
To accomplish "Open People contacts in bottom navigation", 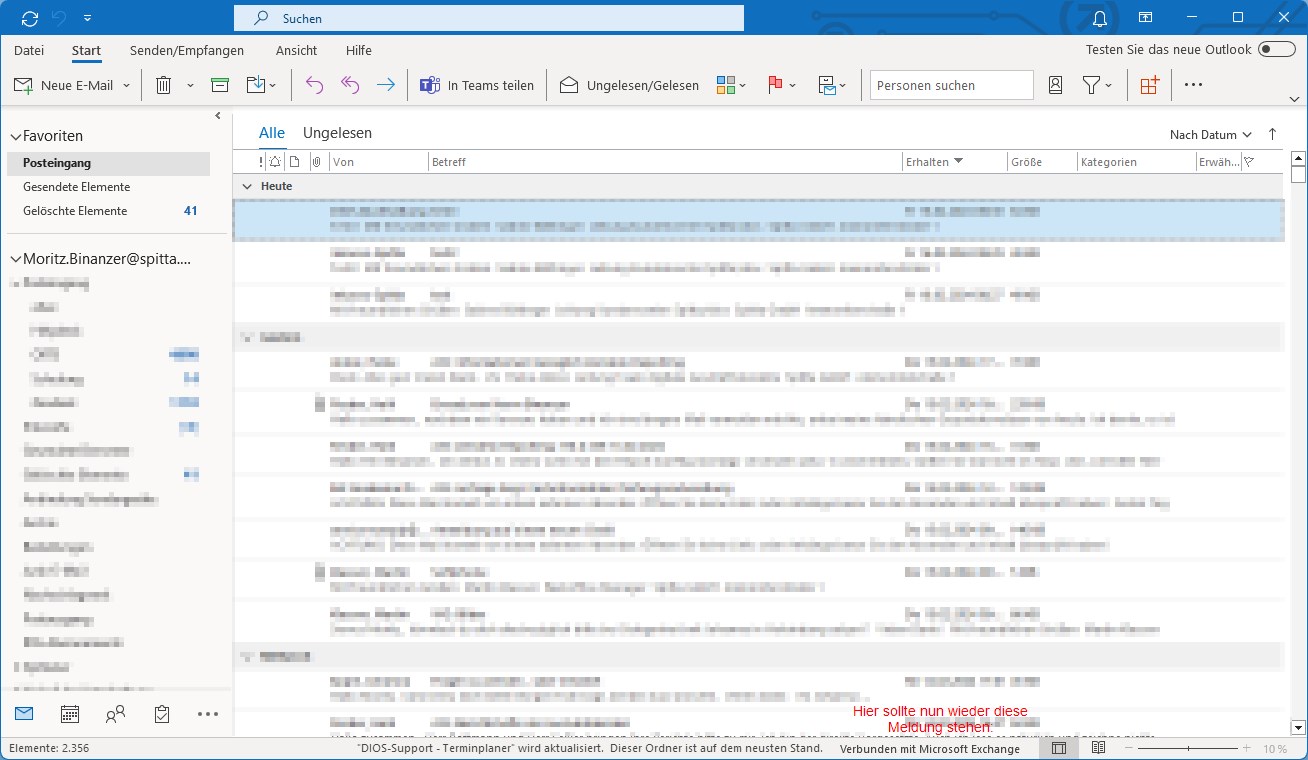I will tap(116, 714).
